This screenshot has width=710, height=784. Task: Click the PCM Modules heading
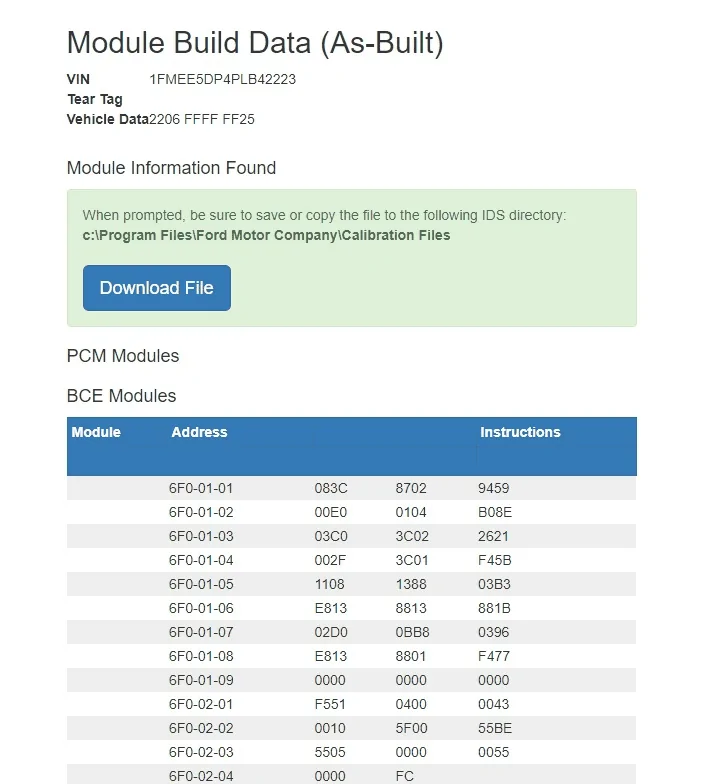[x=123, y=356]
